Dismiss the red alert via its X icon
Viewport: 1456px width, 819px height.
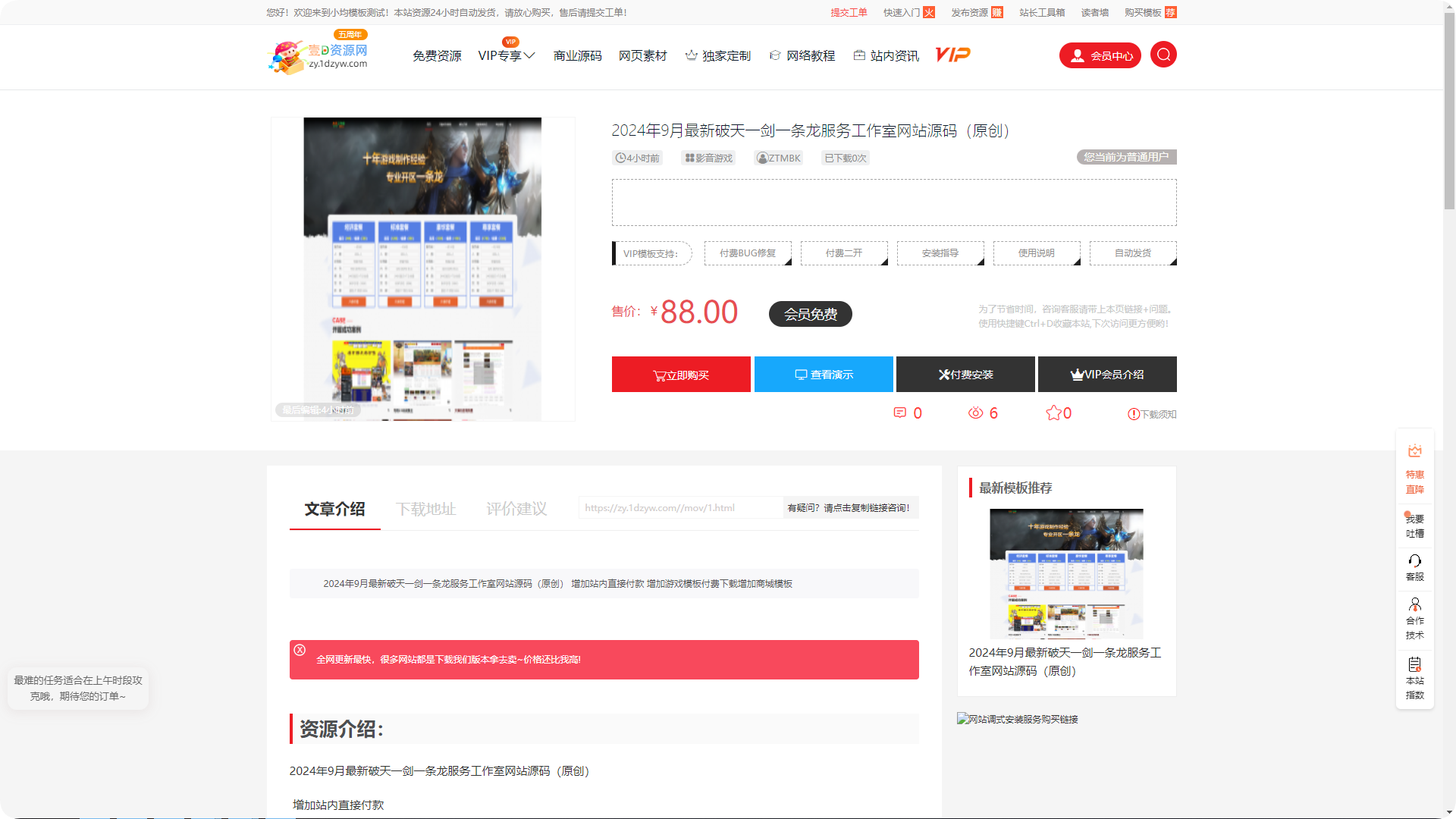(300, 650)
